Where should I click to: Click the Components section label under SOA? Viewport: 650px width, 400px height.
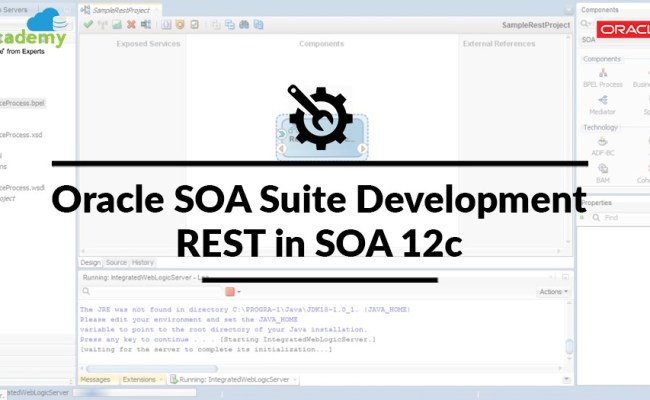click(602, 59)
